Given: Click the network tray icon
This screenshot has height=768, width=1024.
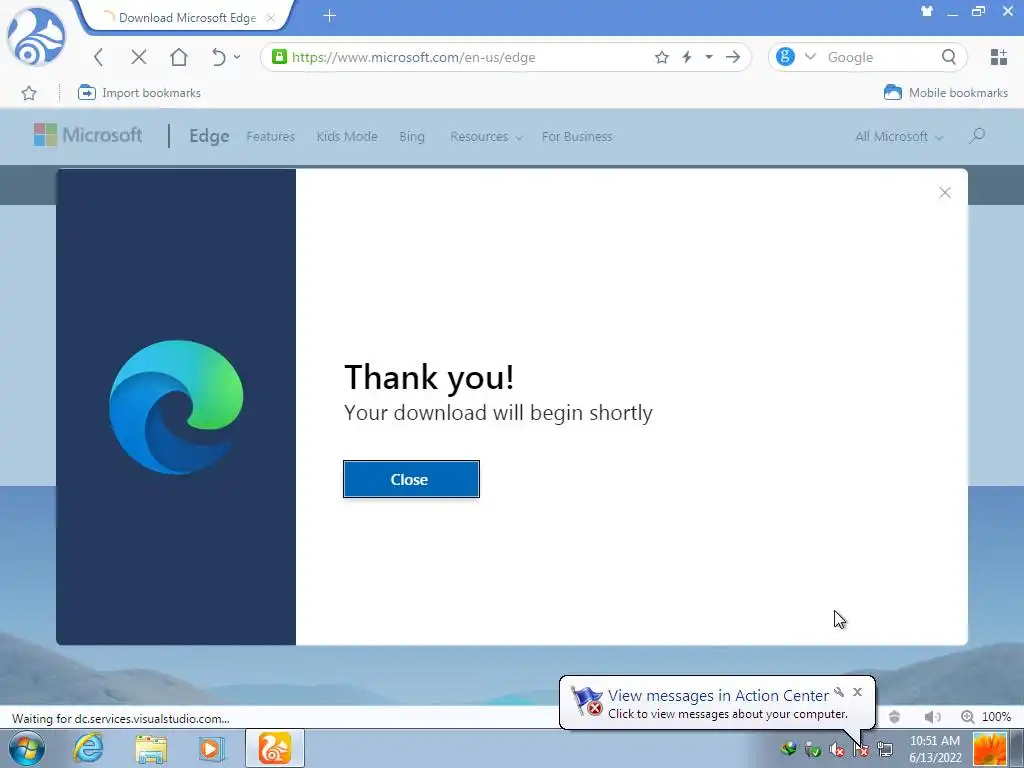Looking at the screenshot, I should [886, 749].
